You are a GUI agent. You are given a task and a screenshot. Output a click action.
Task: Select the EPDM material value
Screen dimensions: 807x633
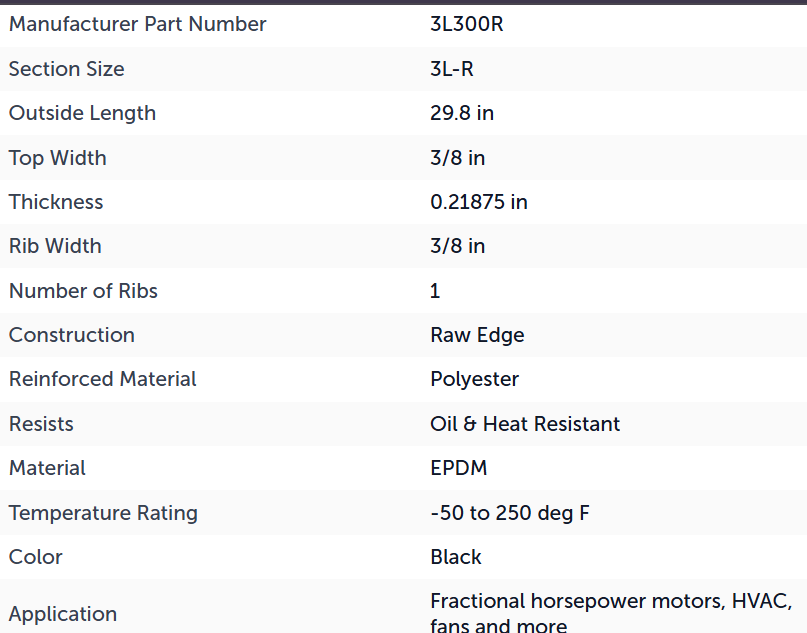coord(459,468)
